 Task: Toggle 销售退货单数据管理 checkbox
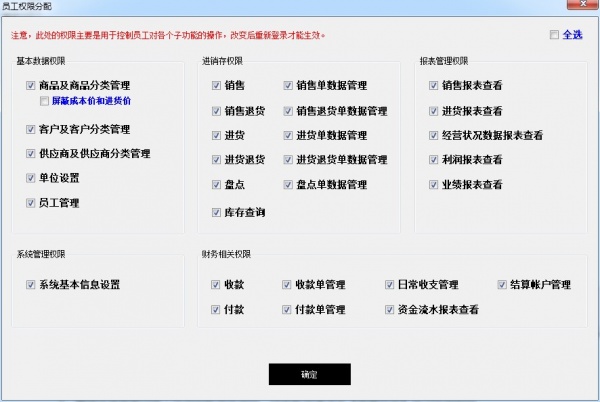tap(288, 111)
